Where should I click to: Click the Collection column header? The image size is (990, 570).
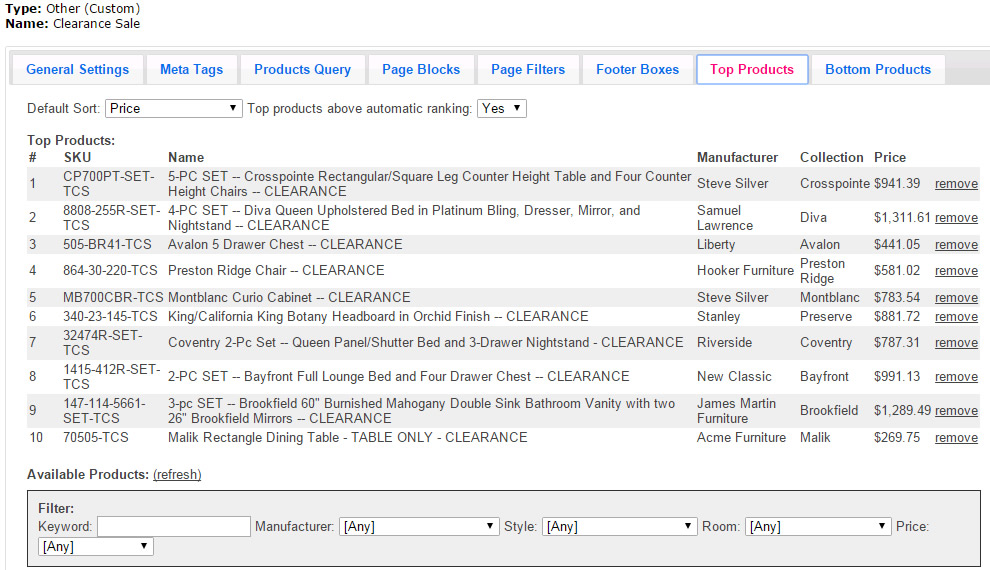tap(832, 158)
